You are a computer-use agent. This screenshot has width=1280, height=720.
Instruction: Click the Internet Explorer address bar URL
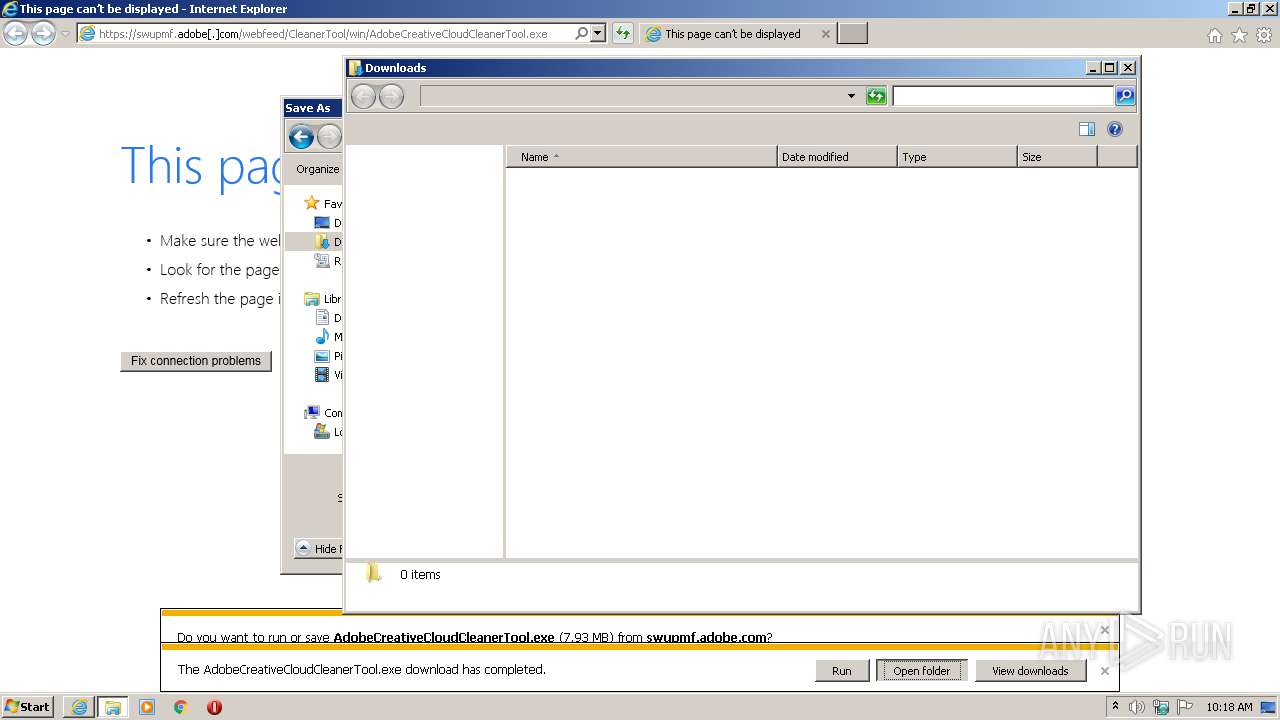click(x=324, y=34)
